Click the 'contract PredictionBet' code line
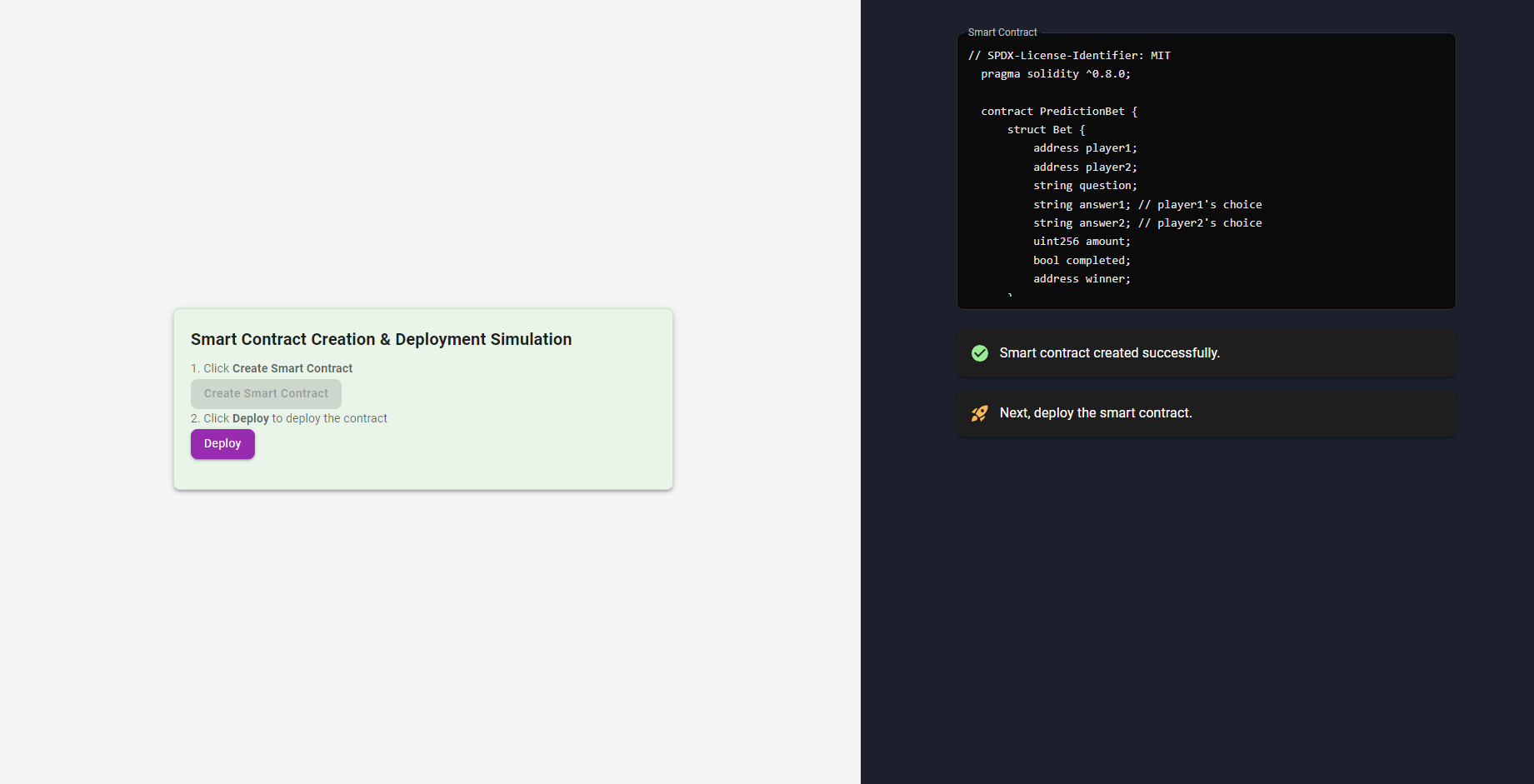The image size is (1534, 784). coord(1059,112)
